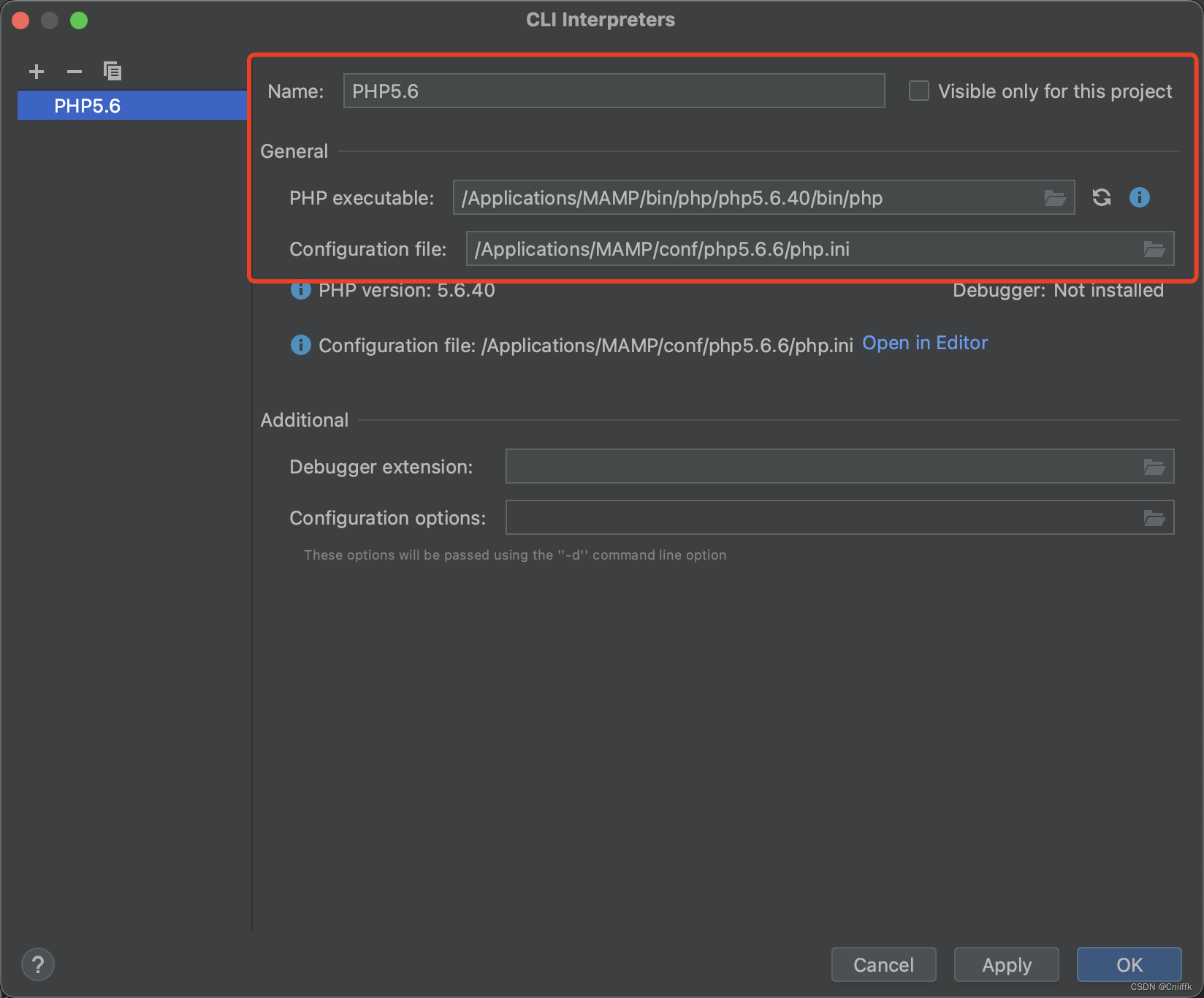Enable Visible only for this project
The height and width of the screenshot is (998, 1204).
[919, 91]
